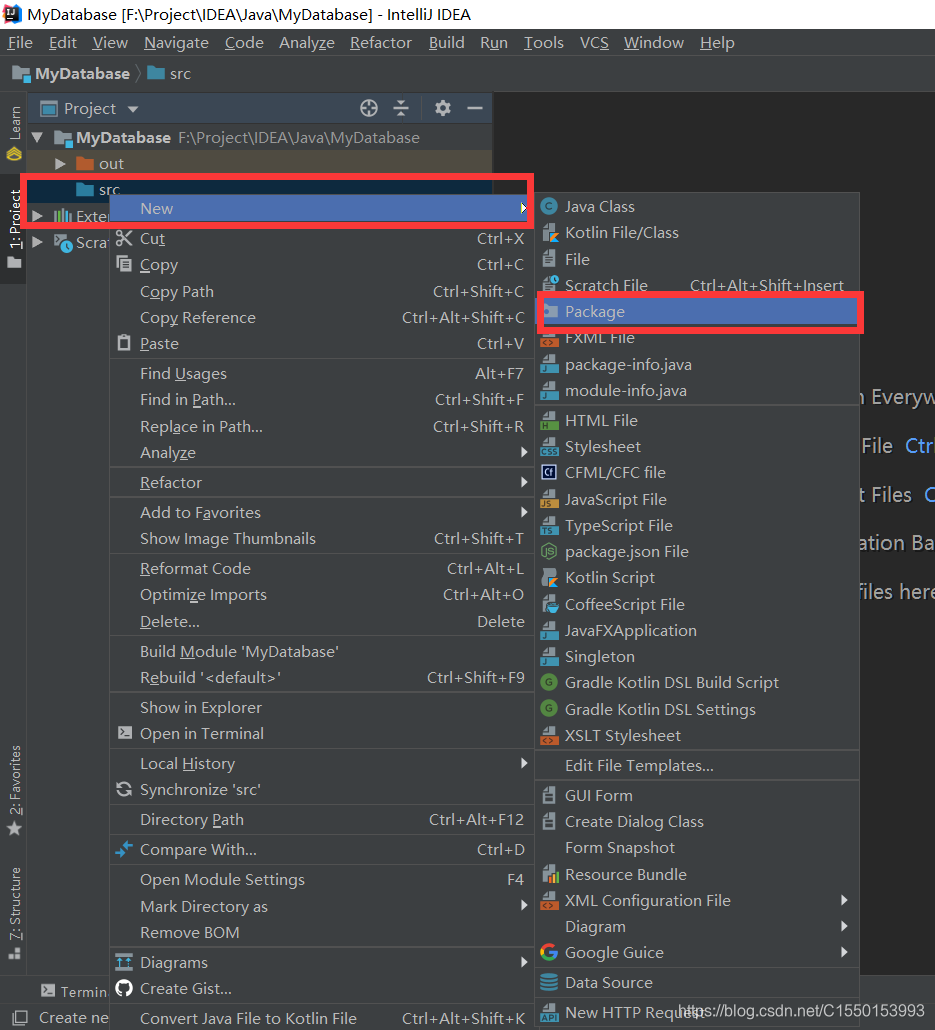
Task: Open the XML Configuration File submenu arrow
Action: 844,900
